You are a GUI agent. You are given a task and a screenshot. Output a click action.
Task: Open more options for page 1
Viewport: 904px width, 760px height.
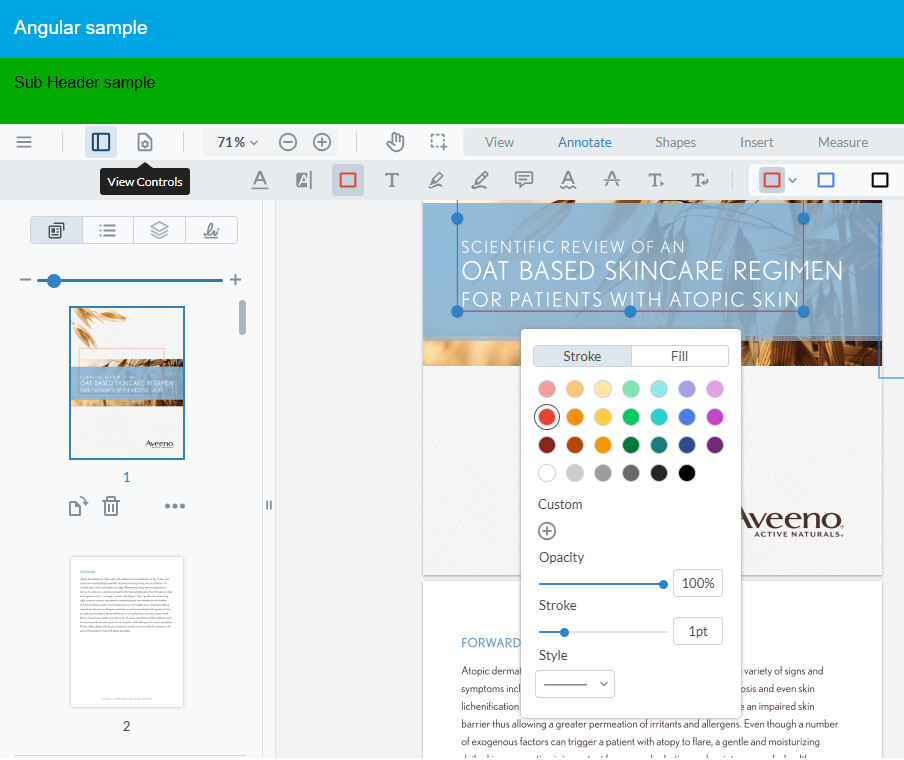click(175, 506)
